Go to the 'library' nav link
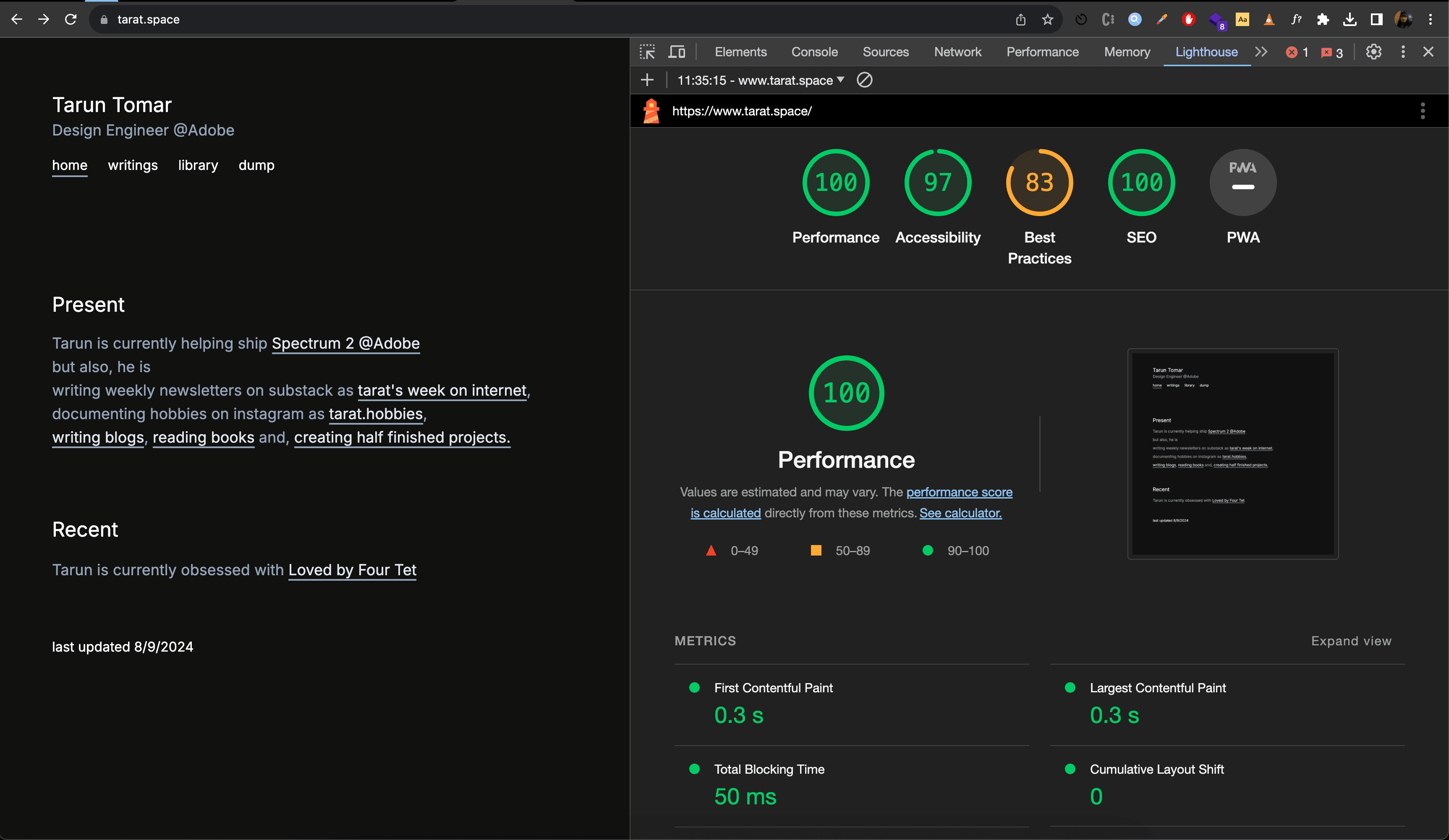1449x840 pixels. 198,166
